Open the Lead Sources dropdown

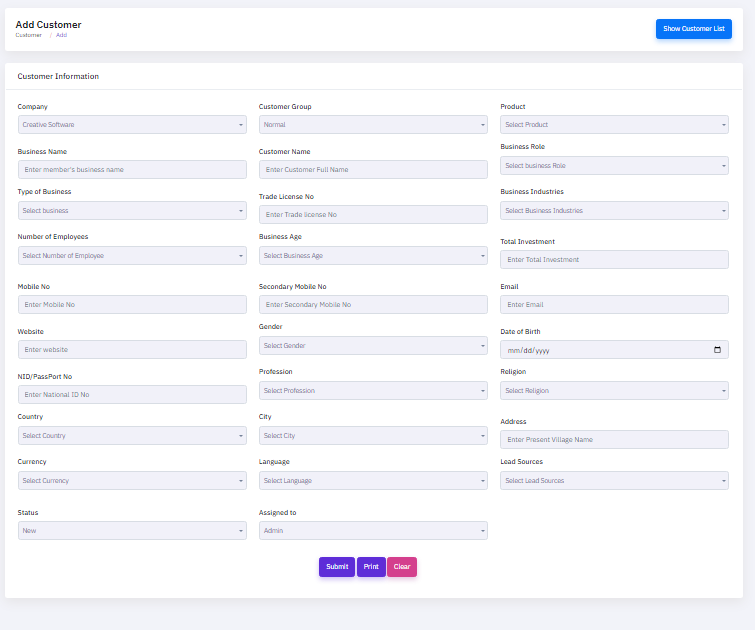[x=614, y=481]
